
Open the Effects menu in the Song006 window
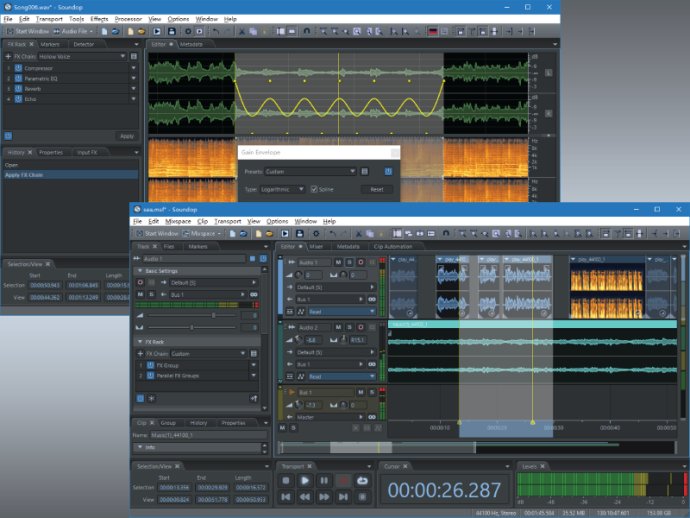(99, 19)
